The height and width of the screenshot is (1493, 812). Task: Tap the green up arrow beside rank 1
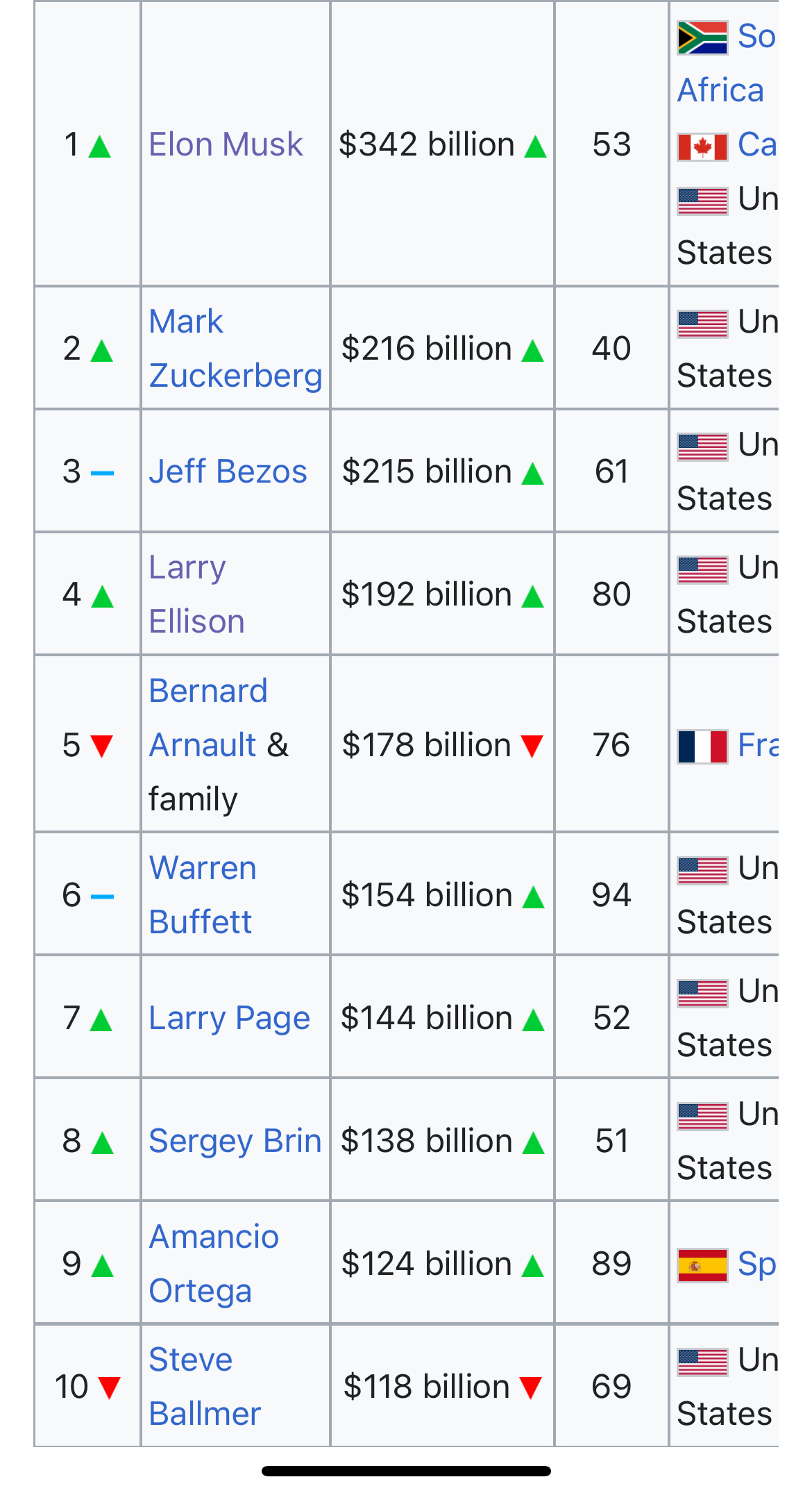pos(100,147)
